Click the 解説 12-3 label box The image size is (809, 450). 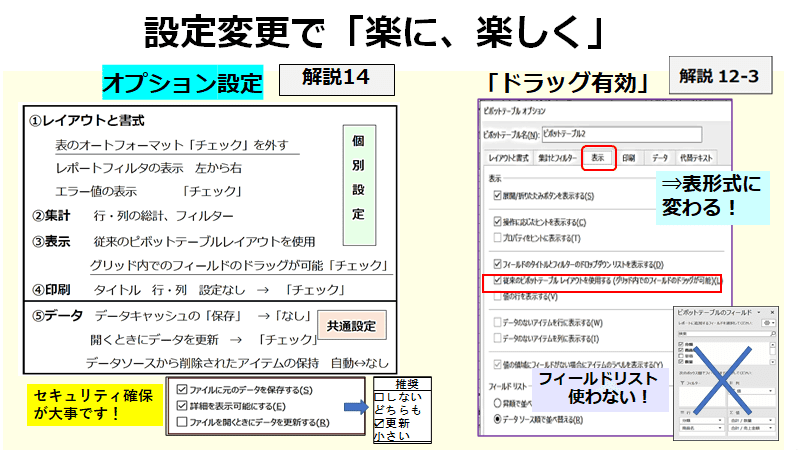coord(720,75)
